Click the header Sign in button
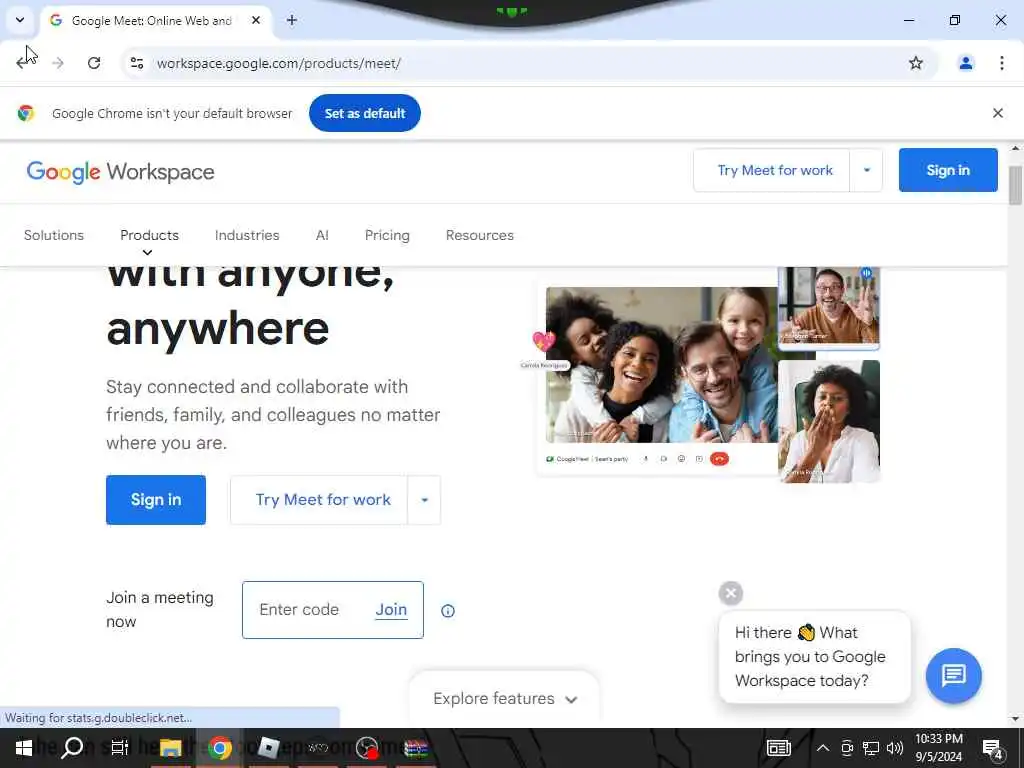 [x=948, y=170]
